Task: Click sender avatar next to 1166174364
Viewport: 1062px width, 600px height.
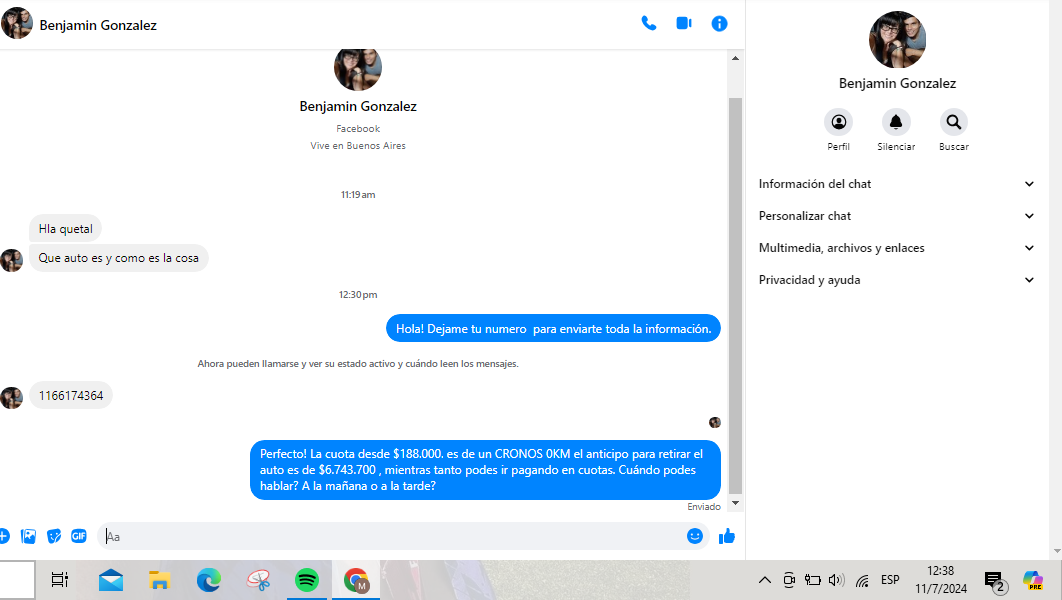Action: click(12, 398)
